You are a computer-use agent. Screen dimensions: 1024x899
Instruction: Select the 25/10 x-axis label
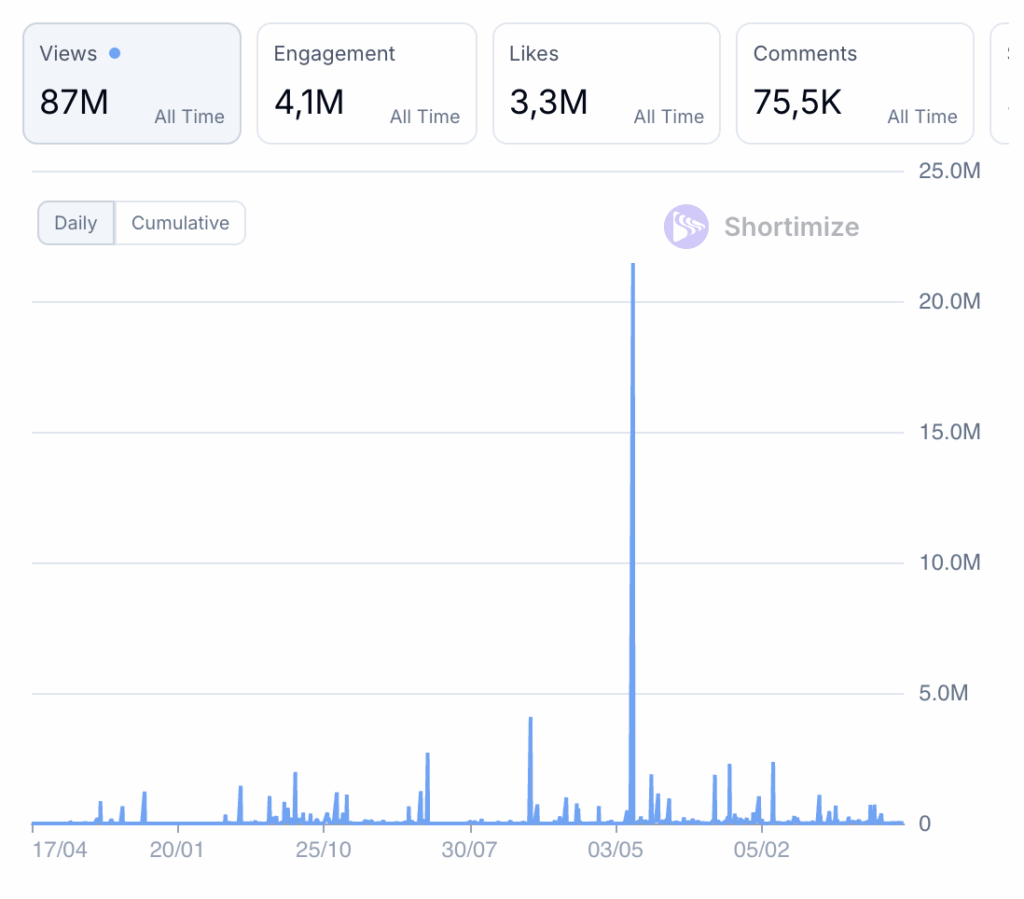(x=323, y=850)
